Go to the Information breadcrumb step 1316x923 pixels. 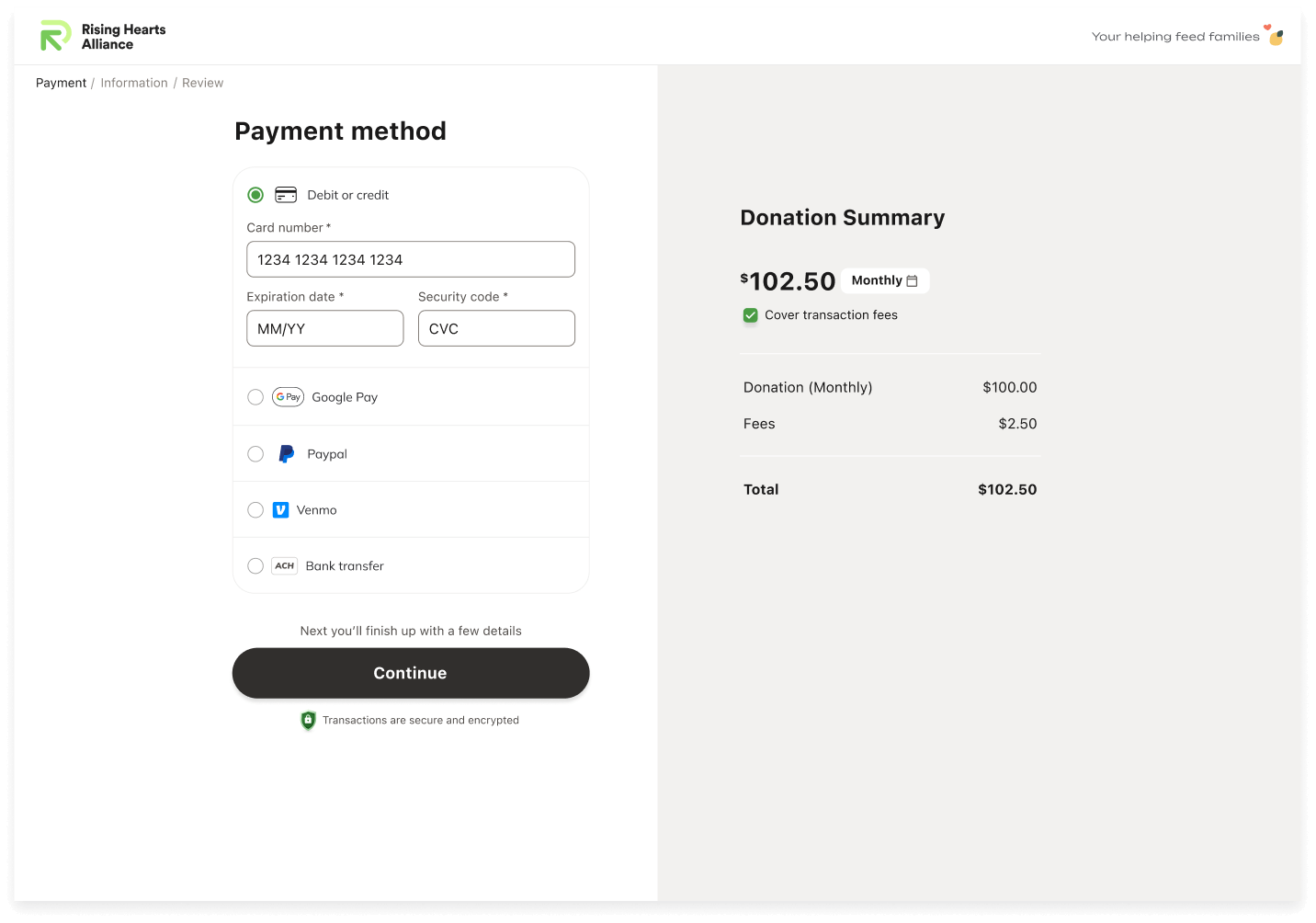click(x=134, y=83)
